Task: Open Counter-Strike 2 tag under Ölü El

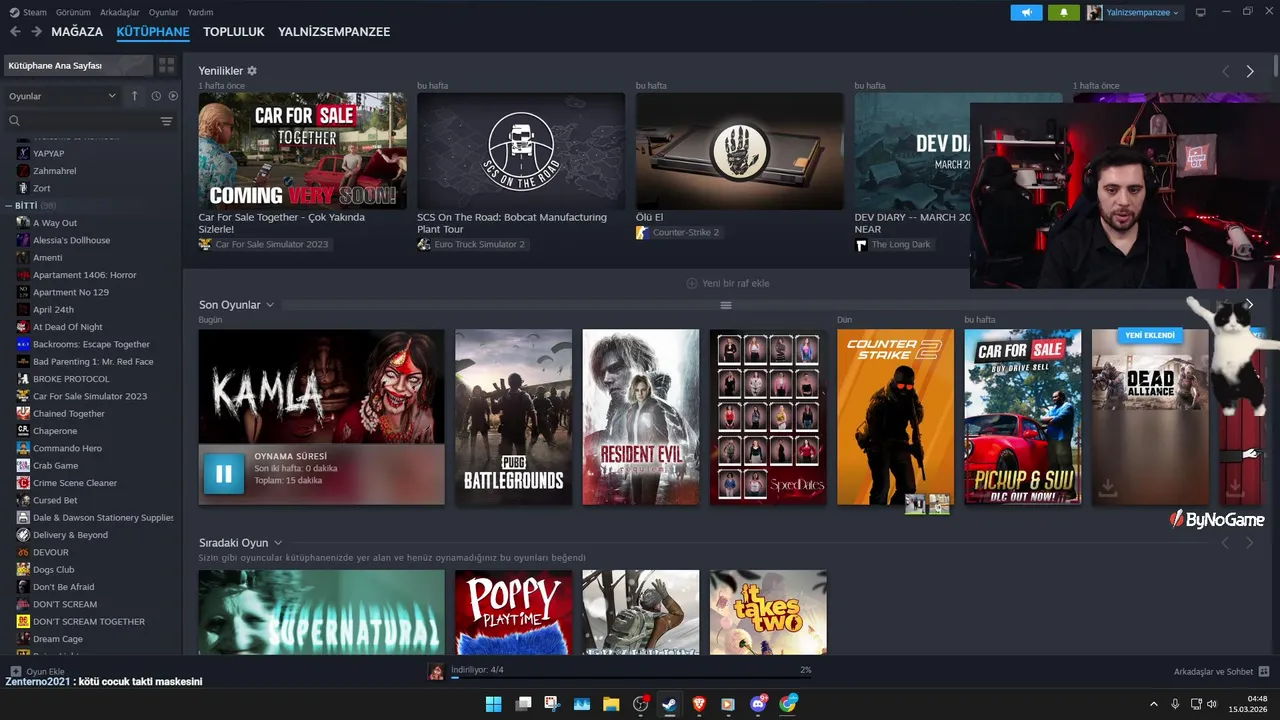Action: (679, 232)
